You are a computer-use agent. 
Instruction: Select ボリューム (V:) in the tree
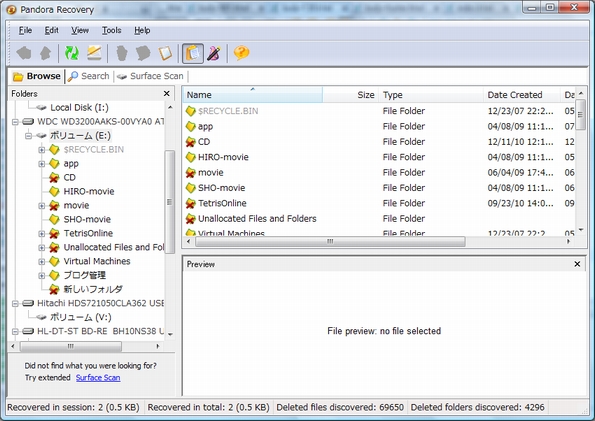click(x=81, y=317)
